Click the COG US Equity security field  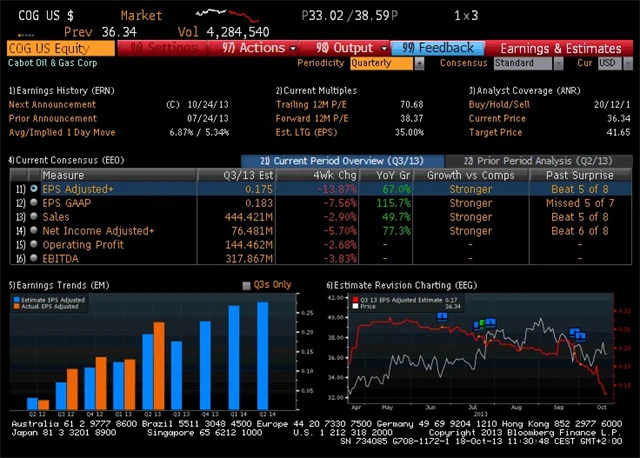point(61,49)
